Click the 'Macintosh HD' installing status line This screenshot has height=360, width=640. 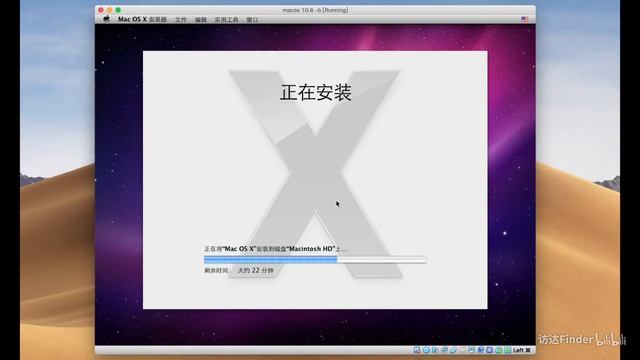tap(276, 249)
